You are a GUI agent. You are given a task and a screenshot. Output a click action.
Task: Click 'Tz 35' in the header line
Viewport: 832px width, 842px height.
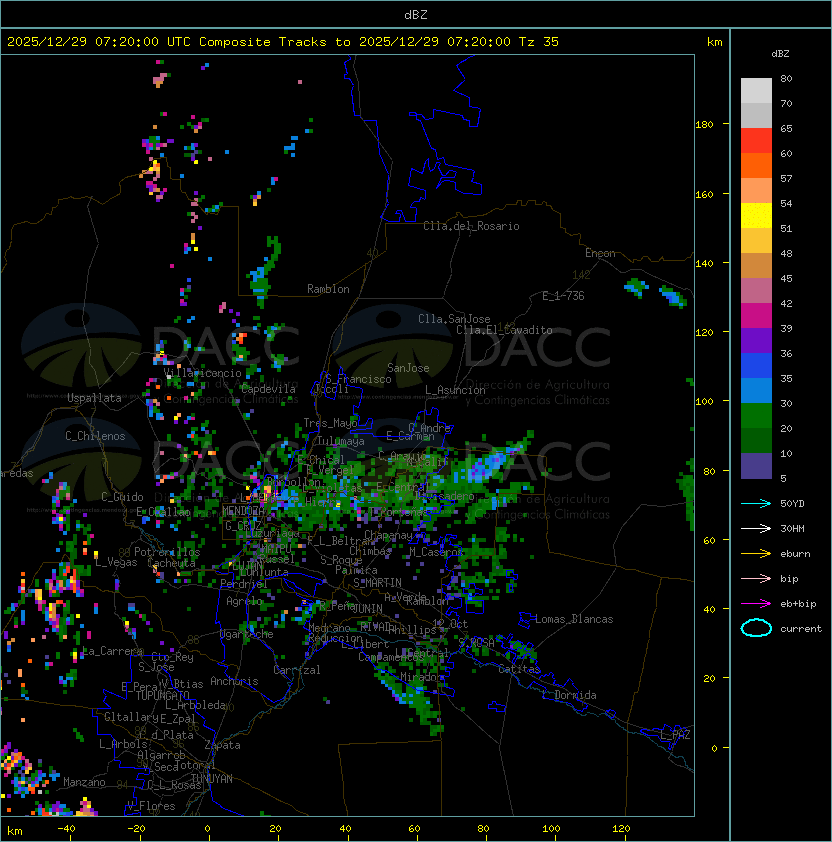coord(539,42)
